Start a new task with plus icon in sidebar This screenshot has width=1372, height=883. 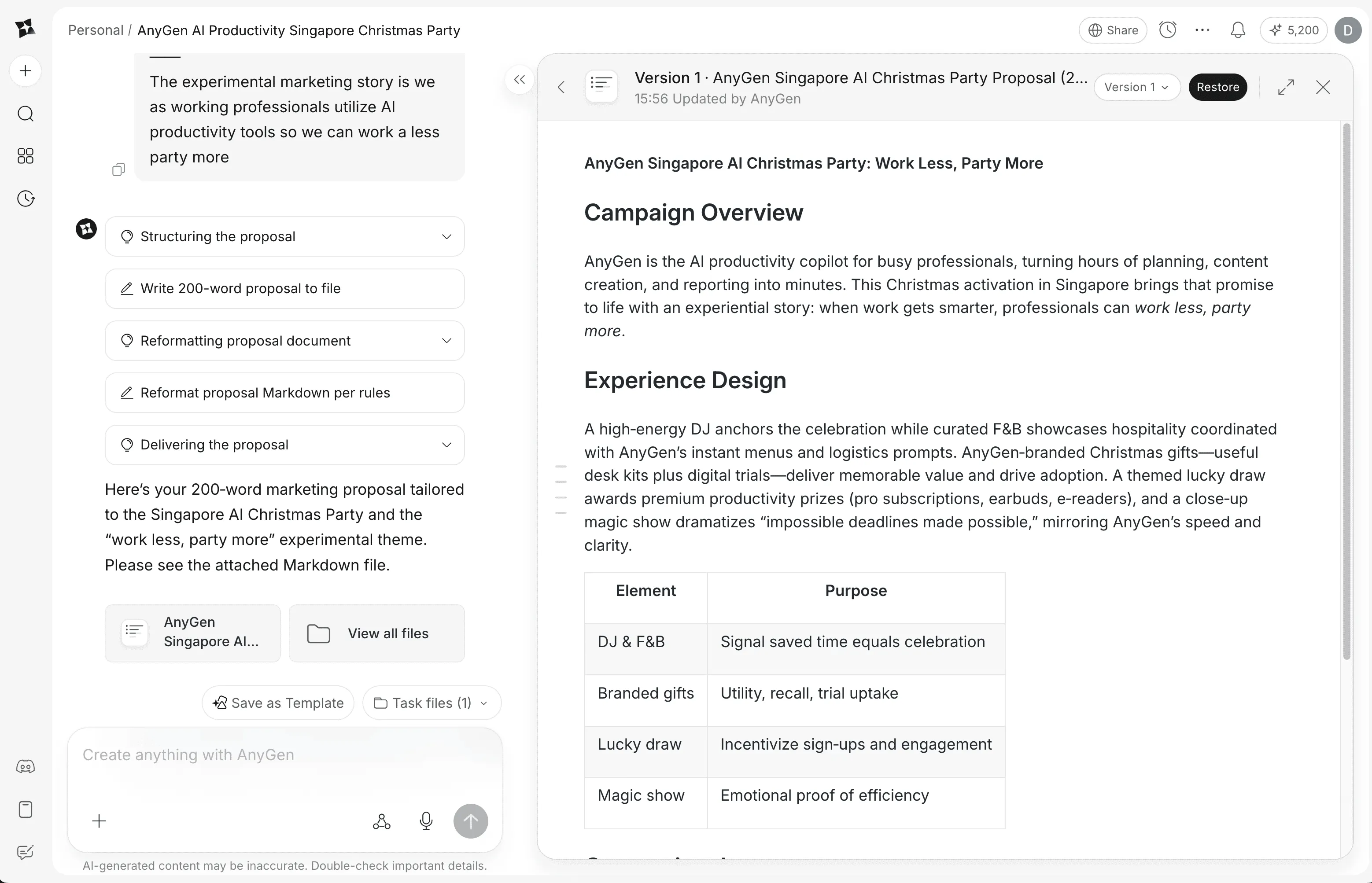tap(25, 71)
